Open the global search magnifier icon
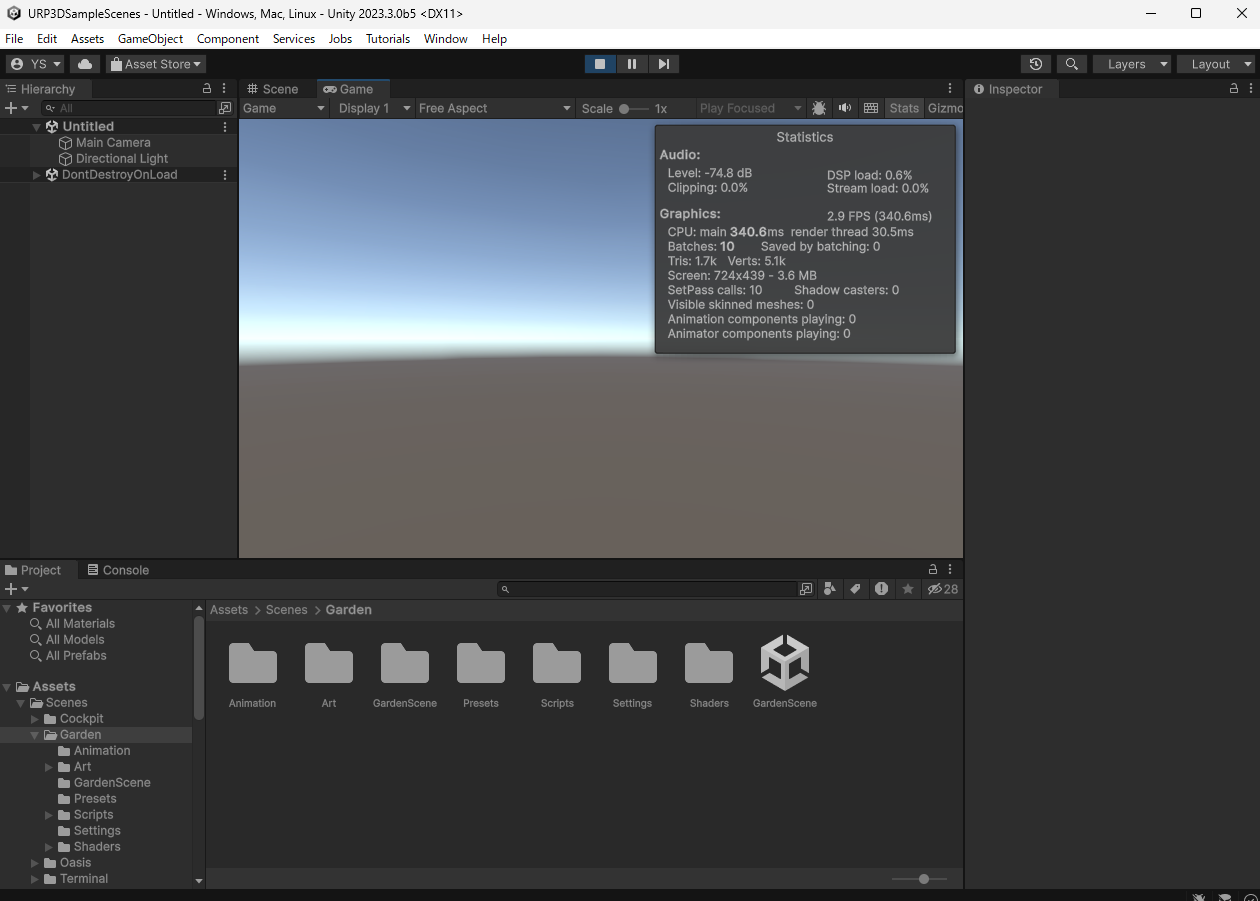Image resolution: width=1260 pixels, height=901 pixels. 1071,64
